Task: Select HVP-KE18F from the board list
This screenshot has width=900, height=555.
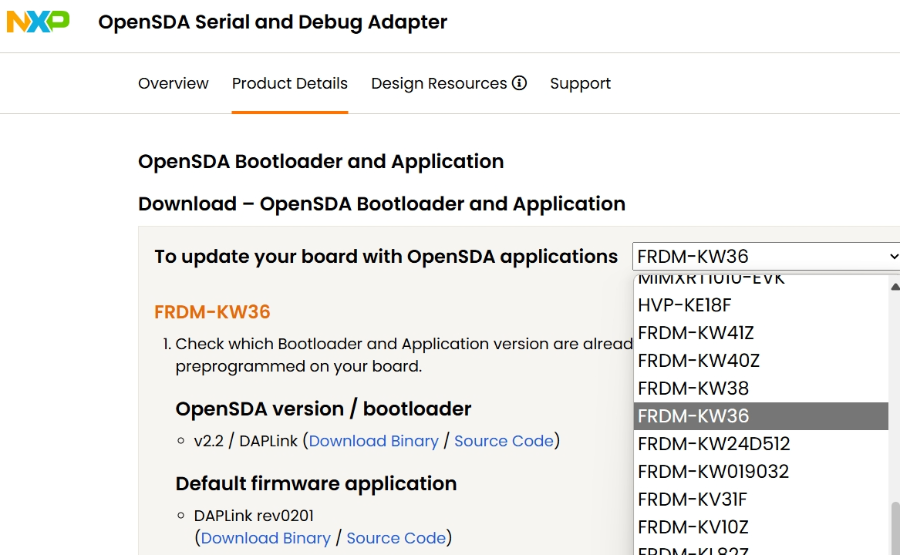Action: pos(685,305)
